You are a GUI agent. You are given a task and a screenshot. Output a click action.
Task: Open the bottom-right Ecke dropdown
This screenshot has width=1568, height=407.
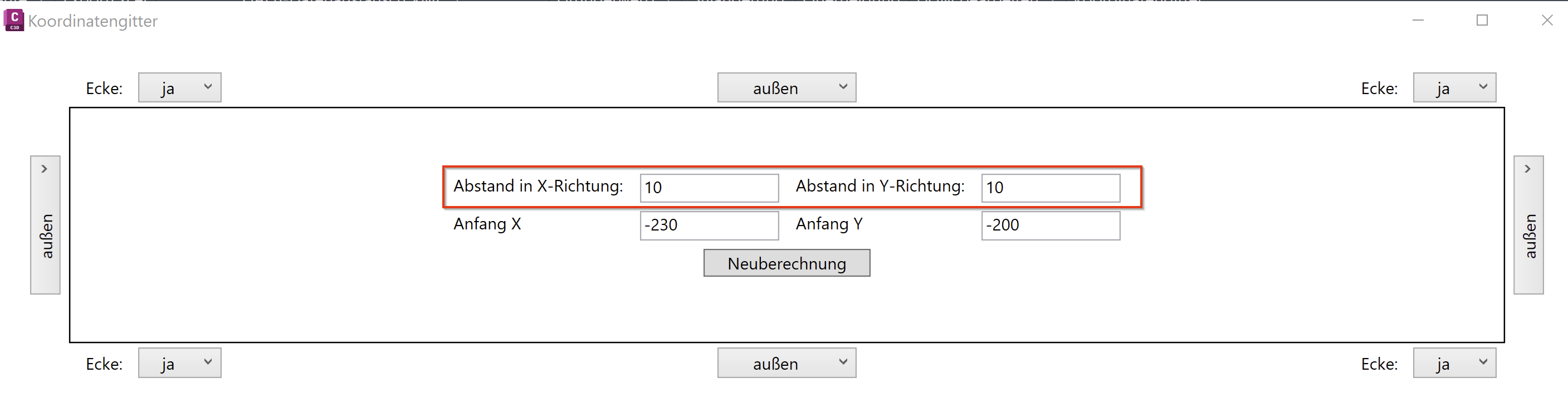tap(1454, 363)
